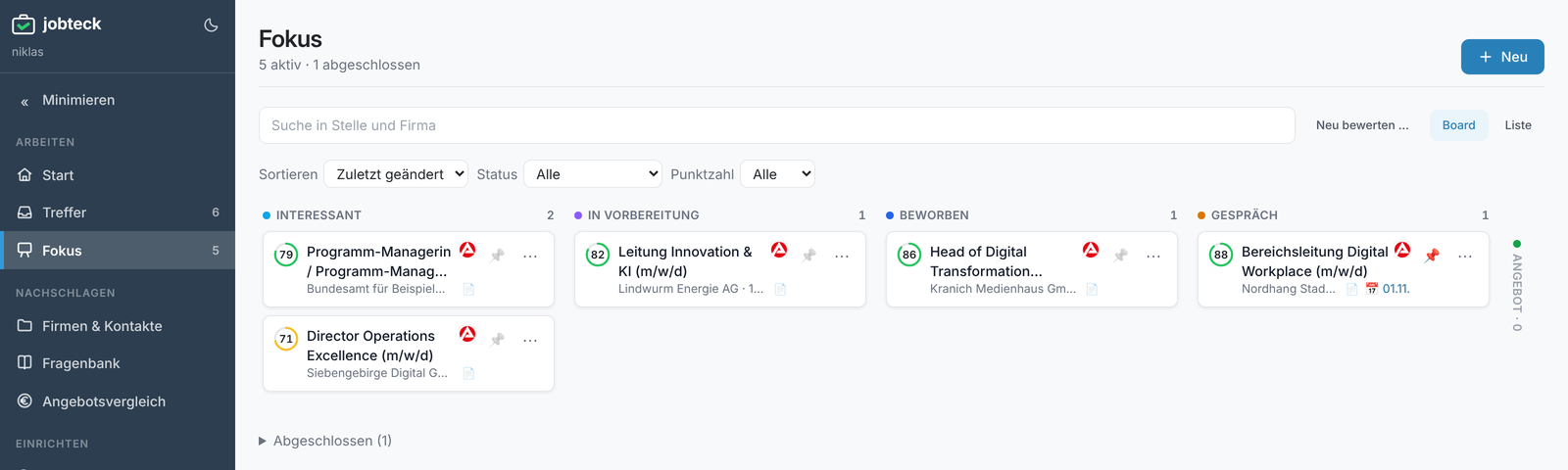Click note icon on Lindwurm Energie card

click(780, 289)
